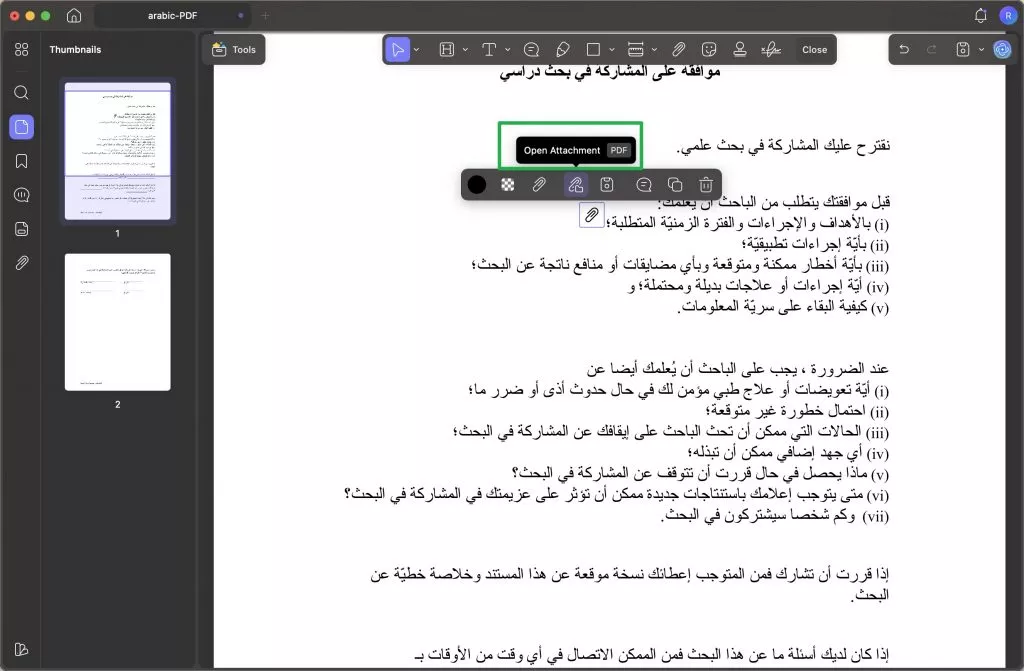Go to the Home icon
This screenshot has width=1024, height=671.
point(74,15)
